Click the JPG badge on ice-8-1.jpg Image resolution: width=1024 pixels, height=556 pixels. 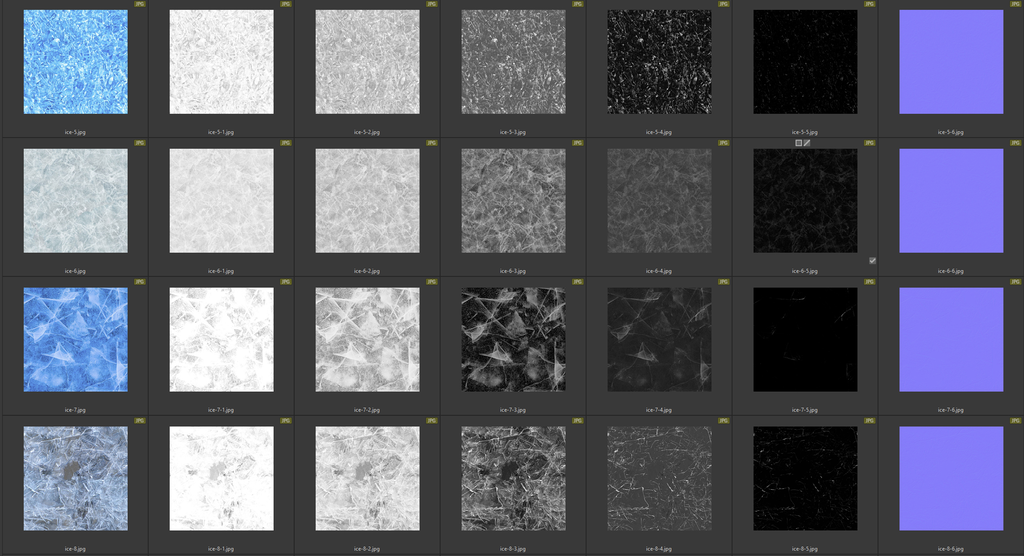(x=286, y=421)
